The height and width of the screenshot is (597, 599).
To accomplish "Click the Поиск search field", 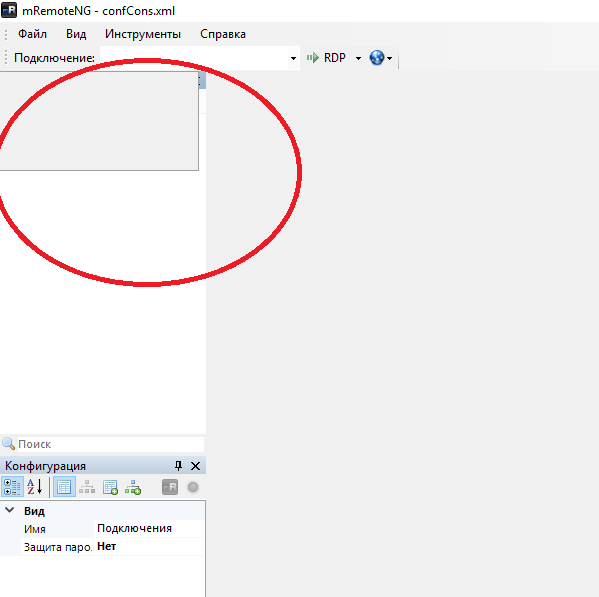I will coord(111,444).
